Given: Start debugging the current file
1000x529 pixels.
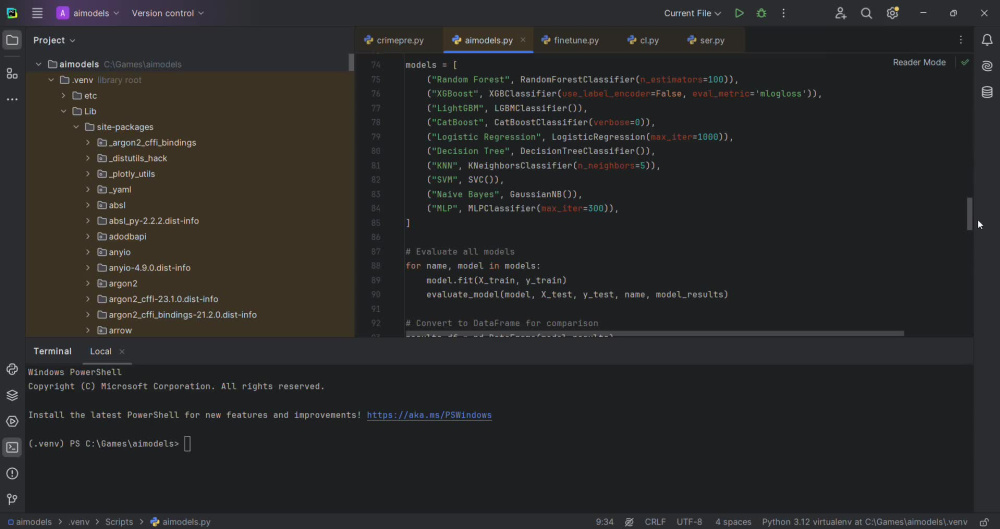Looking at the screenshot, I should coord(761,13).
